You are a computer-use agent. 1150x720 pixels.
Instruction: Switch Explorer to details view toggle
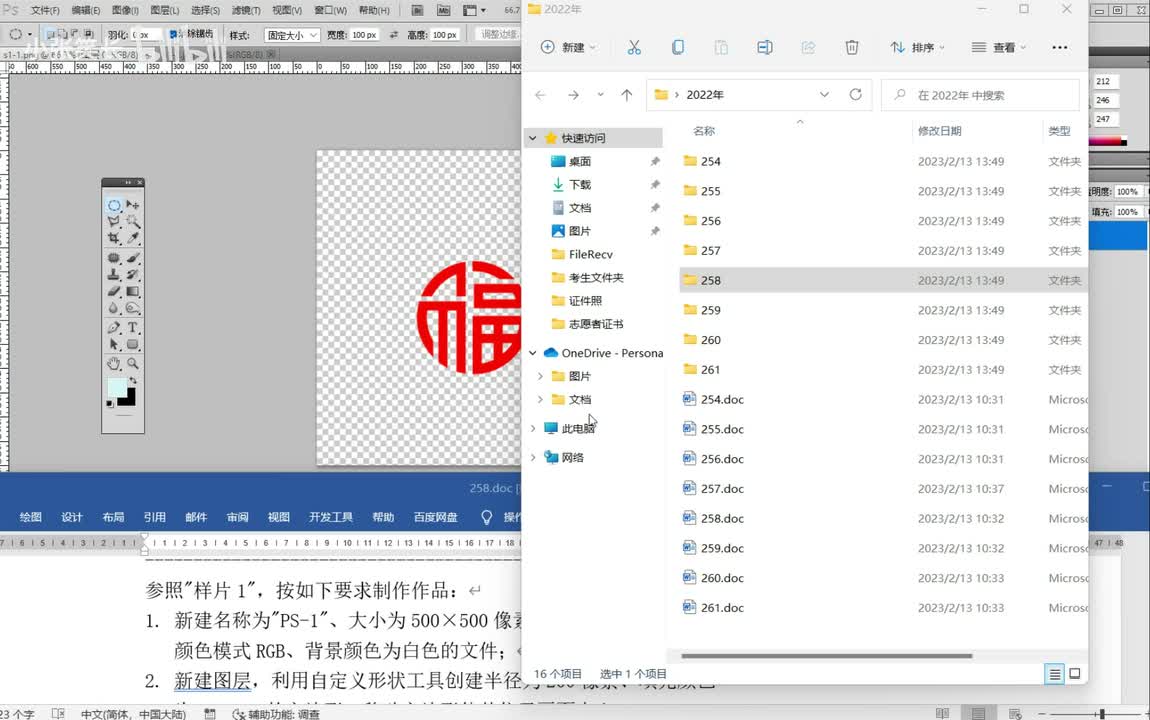(1055, 674)
